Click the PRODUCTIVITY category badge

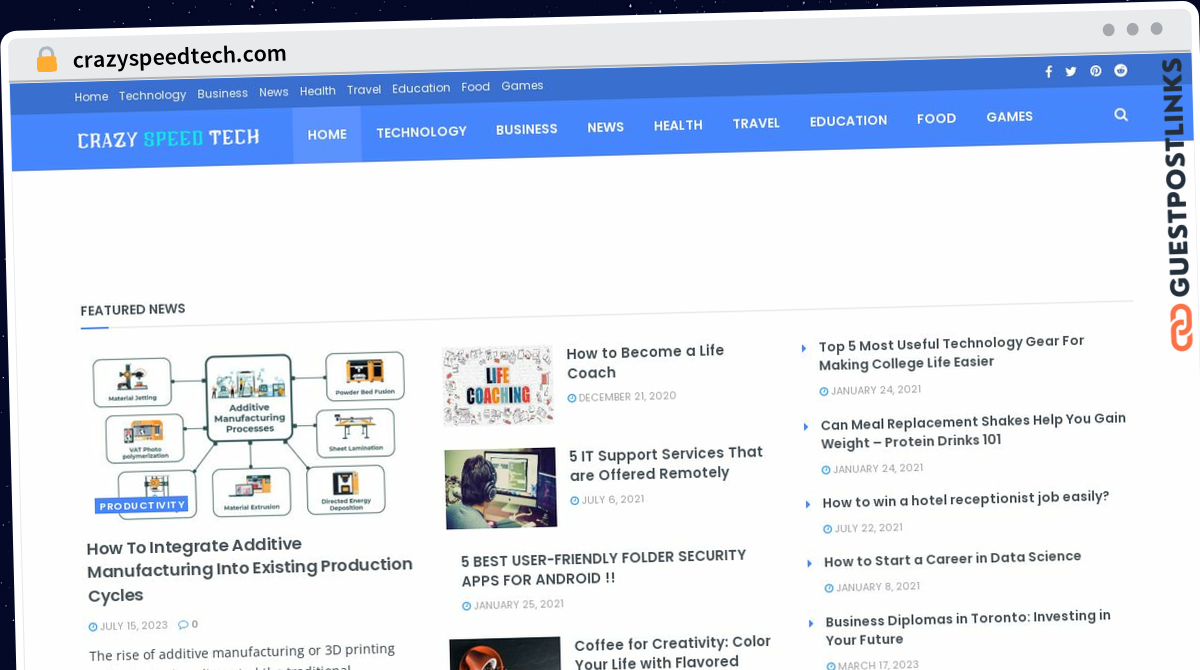(x=142, y=505)
